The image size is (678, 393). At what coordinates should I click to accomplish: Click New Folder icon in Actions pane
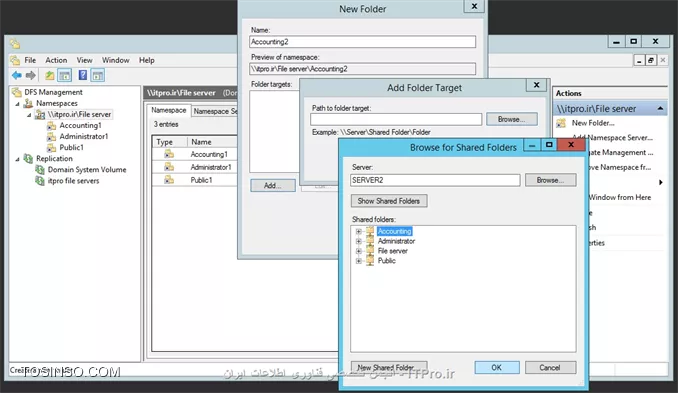(561, 123)
